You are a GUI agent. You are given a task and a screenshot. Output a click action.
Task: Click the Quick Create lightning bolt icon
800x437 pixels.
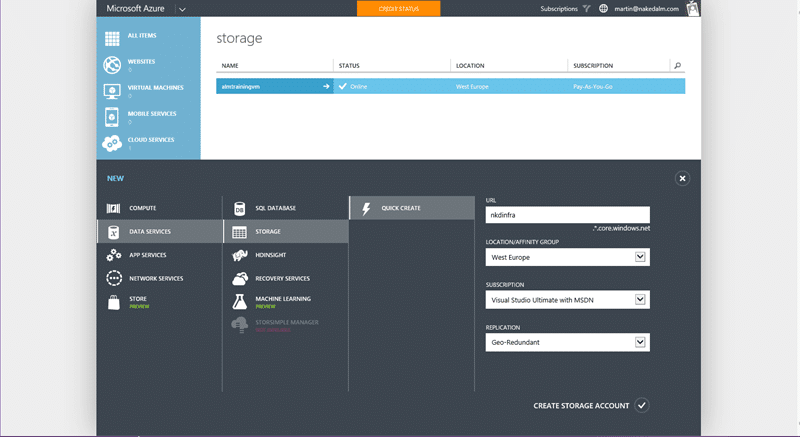click(x=366, y=209)
